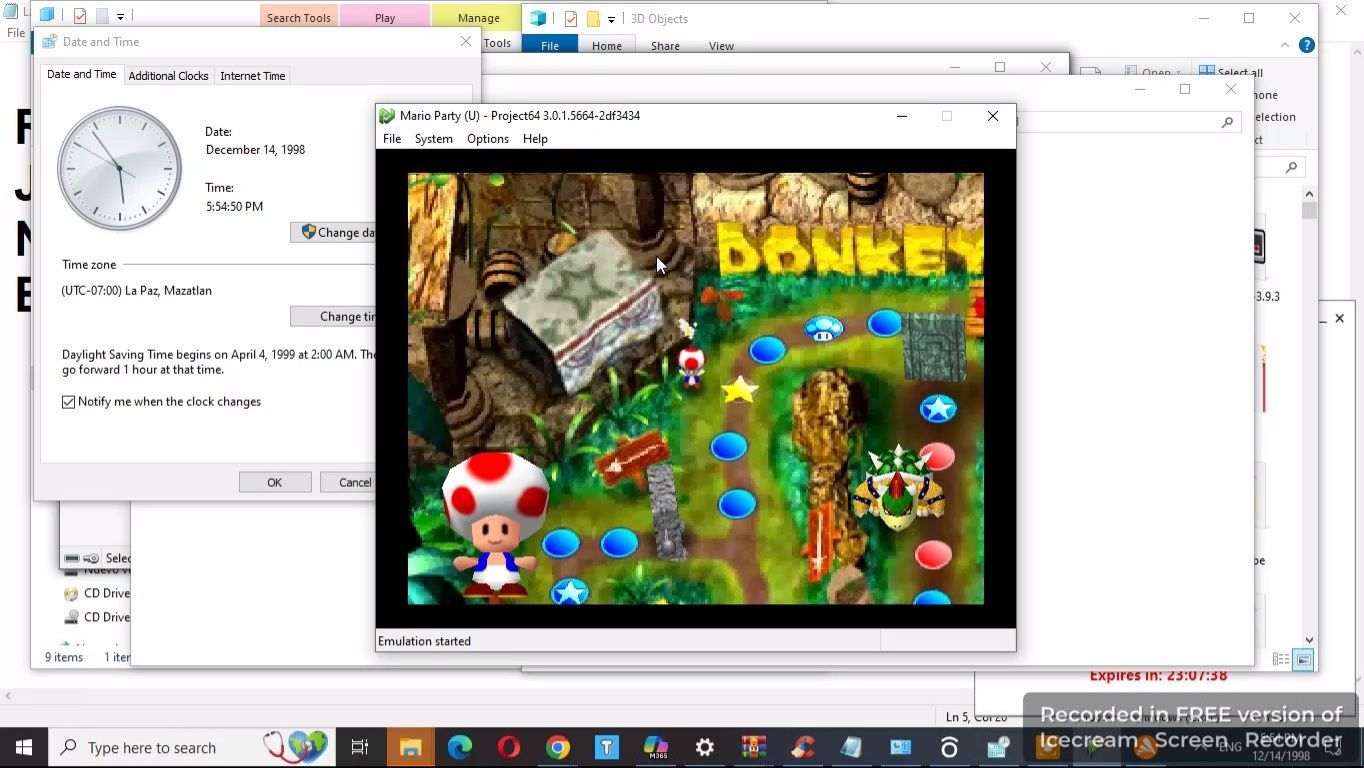Open the File Explorer Help icon
The image size is (1364, 768).
[1307, 45]
